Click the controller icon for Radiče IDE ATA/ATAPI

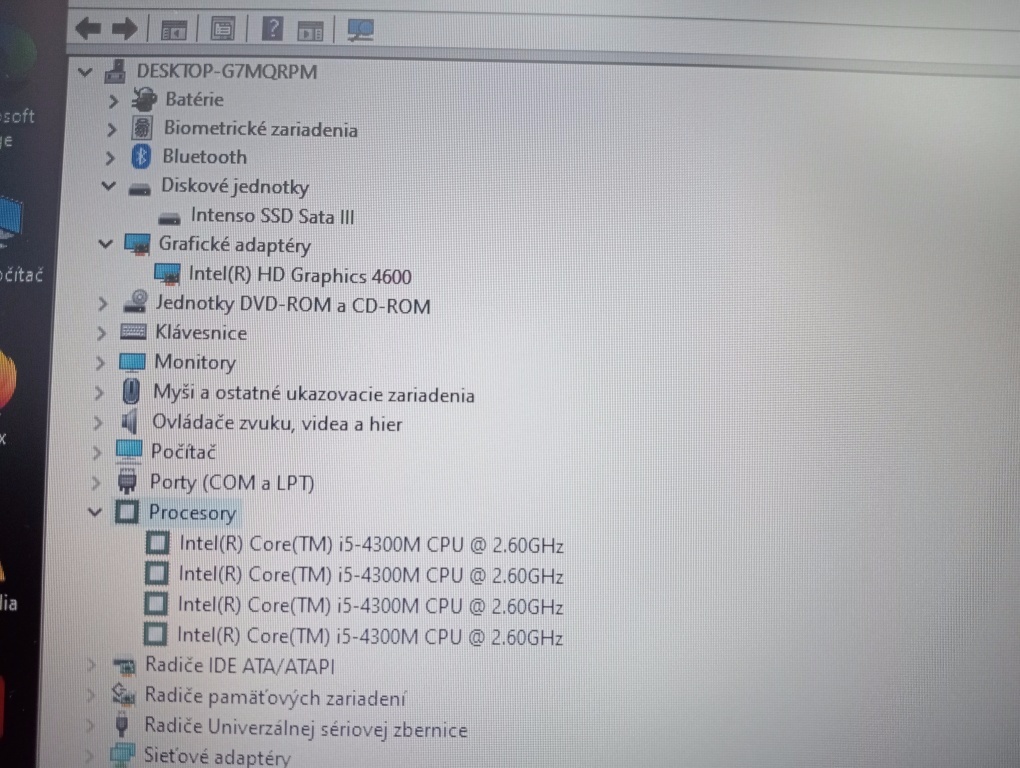point(124,666)
